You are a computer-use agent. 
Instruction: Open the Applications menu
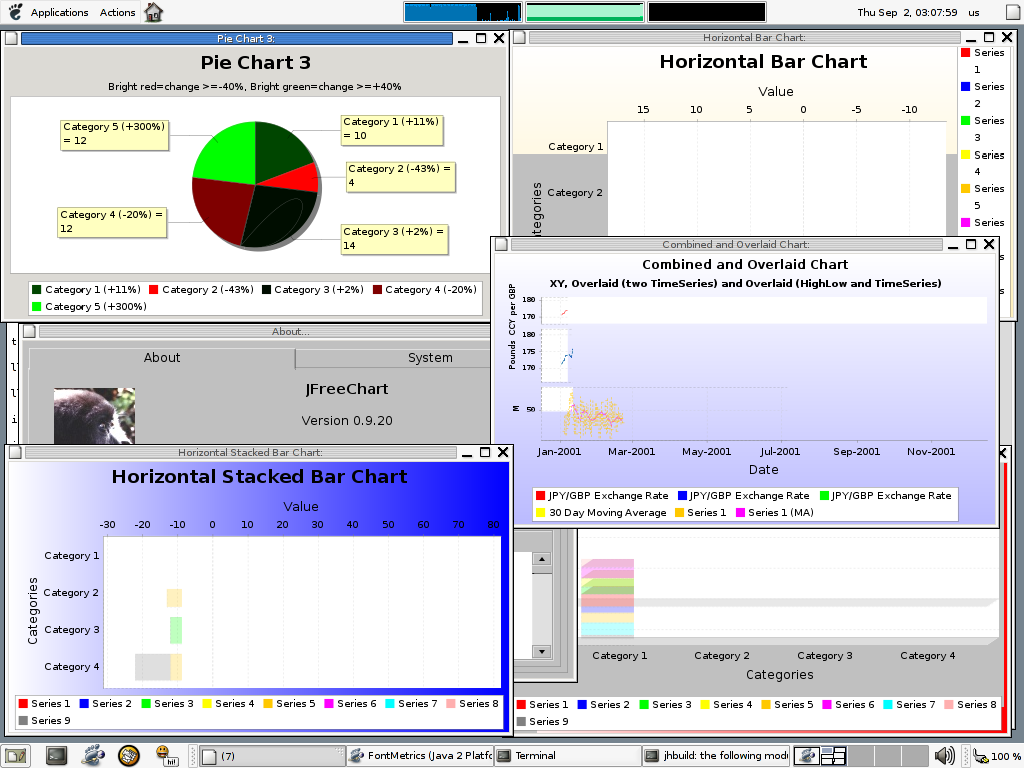point(59,12)
